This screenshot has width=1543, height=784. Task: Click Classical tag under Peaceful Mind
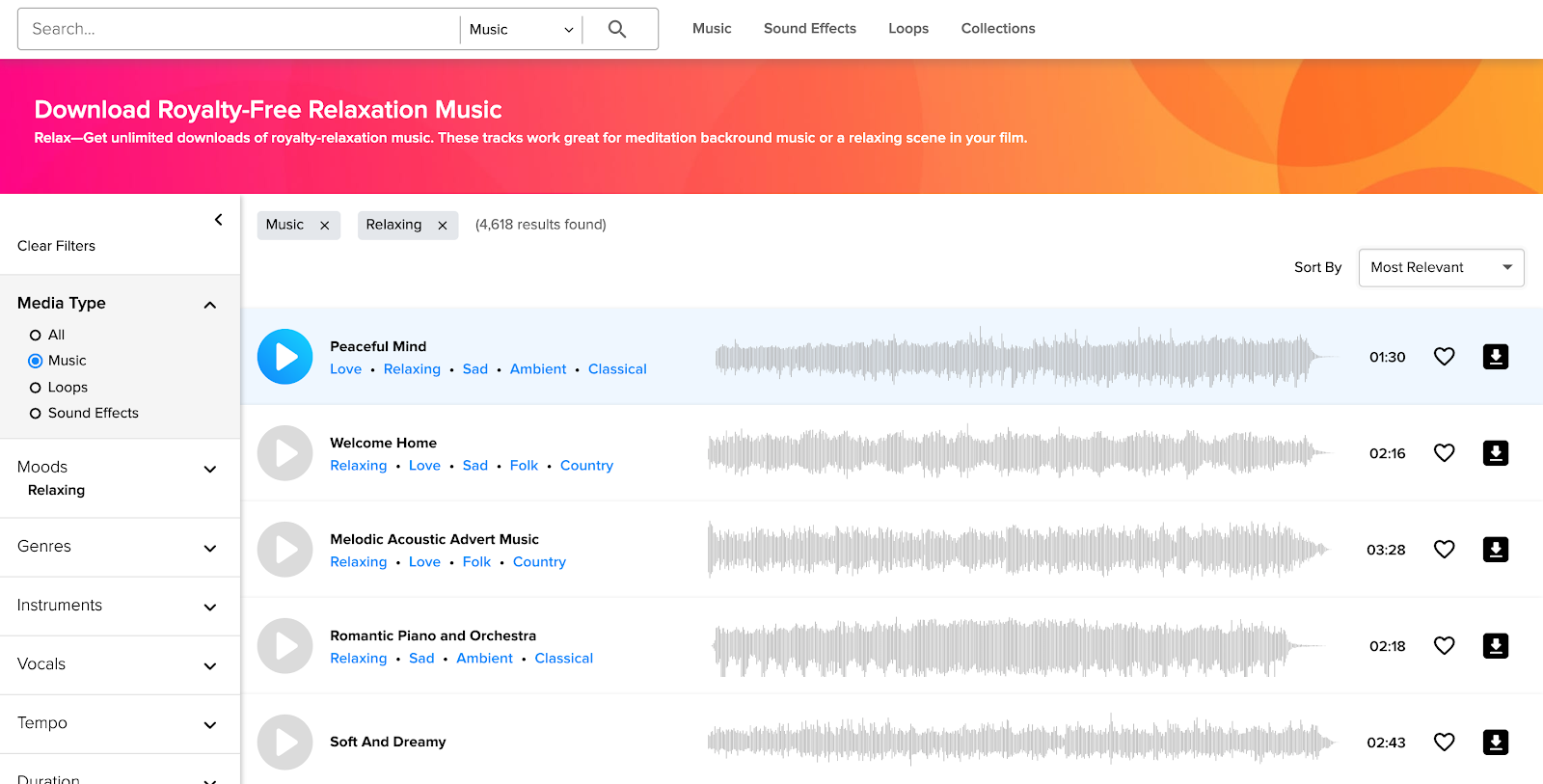pyautogui.click(x=617, y=369)
